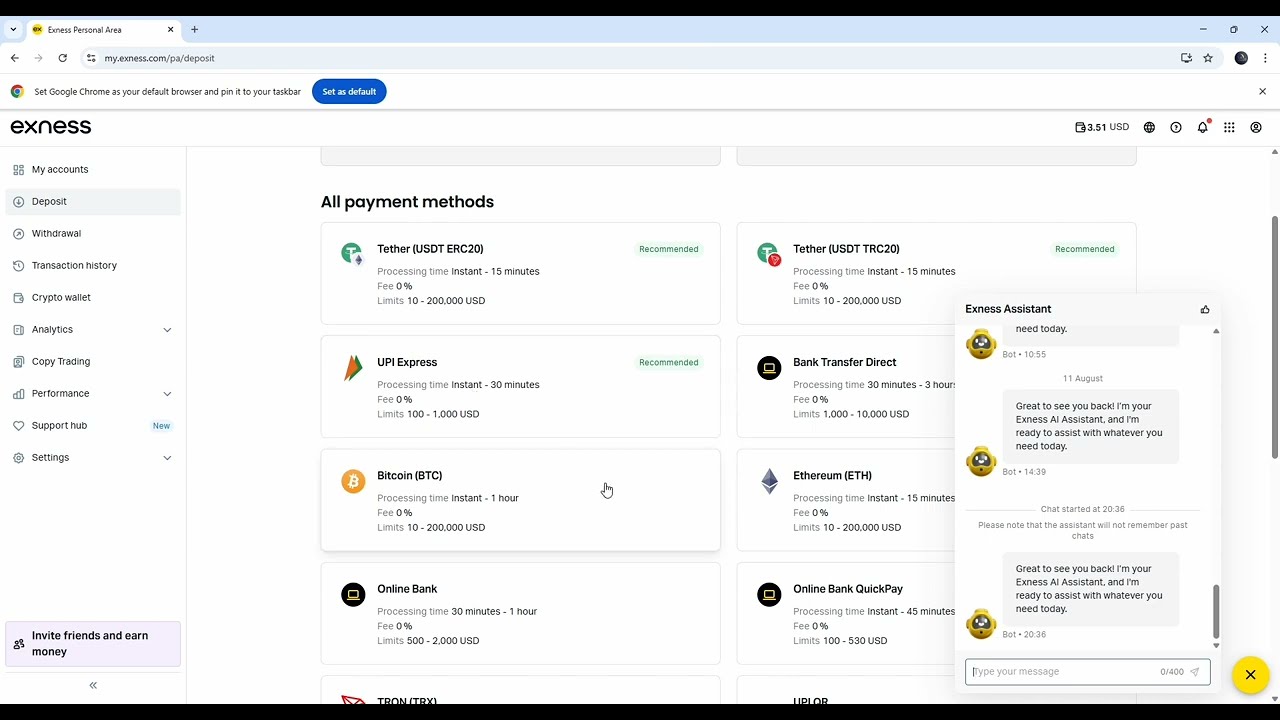Choose the Bitcoin (BTC) payment method
This screenshot has width=1280, height=720.
click(x=520, y=500)
